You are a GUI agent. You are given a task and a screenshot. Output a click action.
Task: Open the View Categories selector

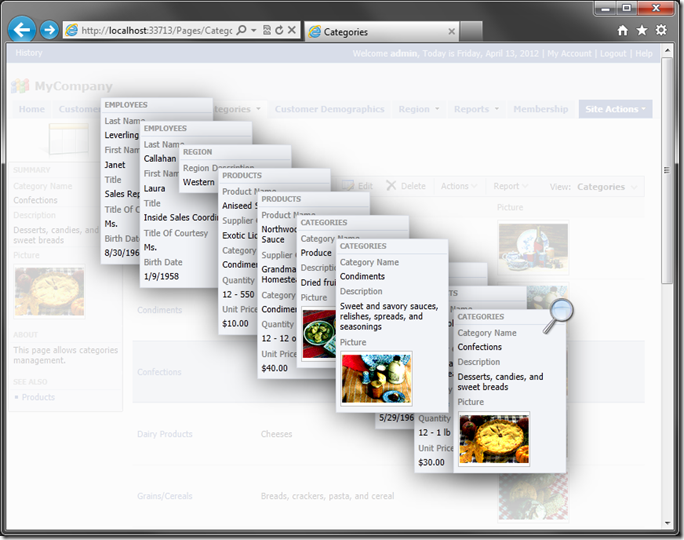pyautogui.click(x=606, y=187)
